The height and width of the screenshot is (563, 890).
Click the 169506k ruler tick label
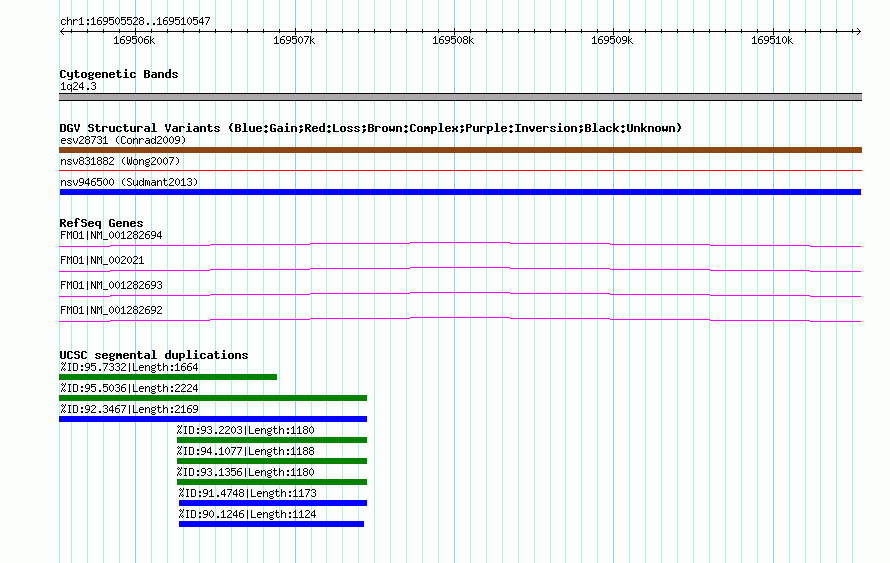[x=134, y=40]
